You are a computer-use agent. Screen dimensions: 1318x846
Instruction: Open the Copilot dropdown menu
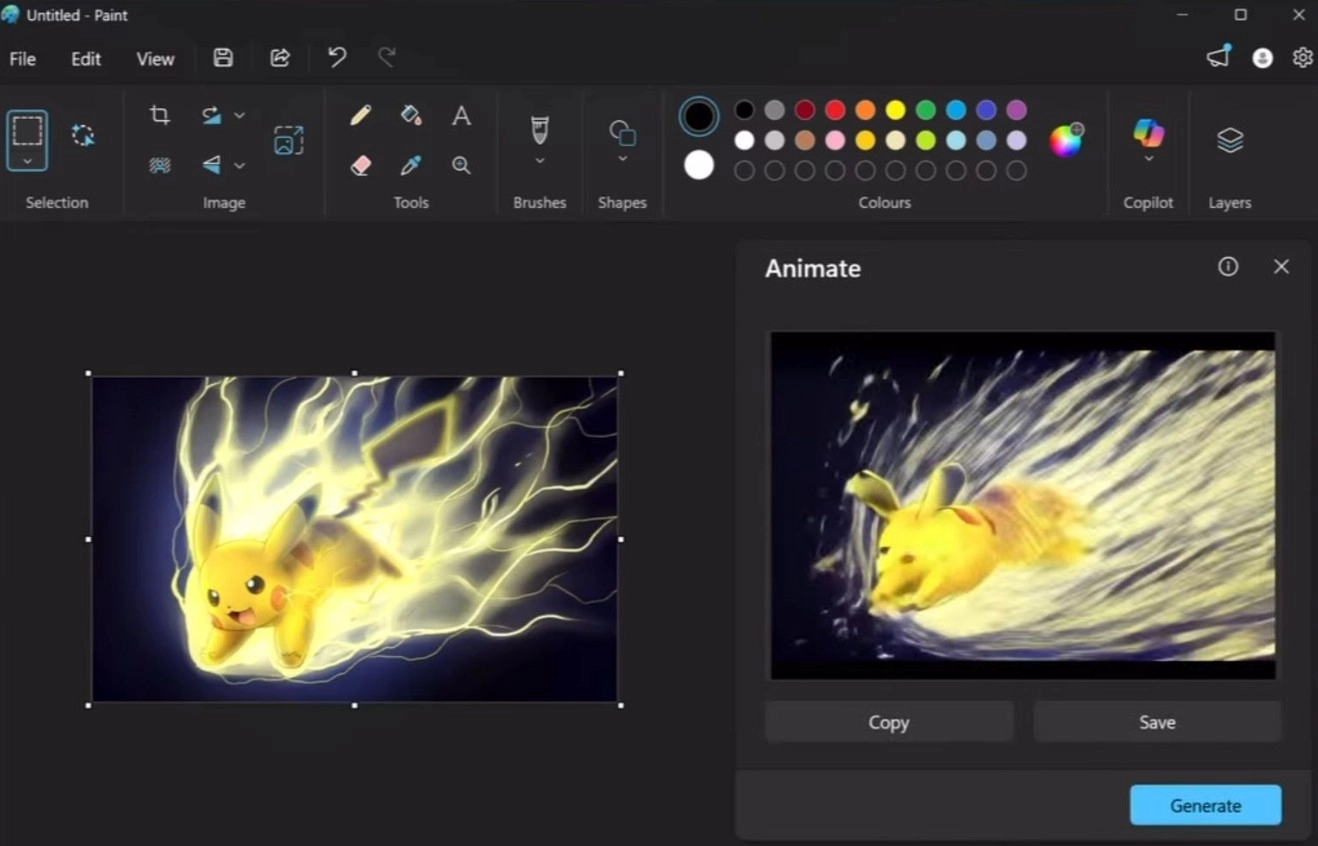click(x=1148, y=159)
